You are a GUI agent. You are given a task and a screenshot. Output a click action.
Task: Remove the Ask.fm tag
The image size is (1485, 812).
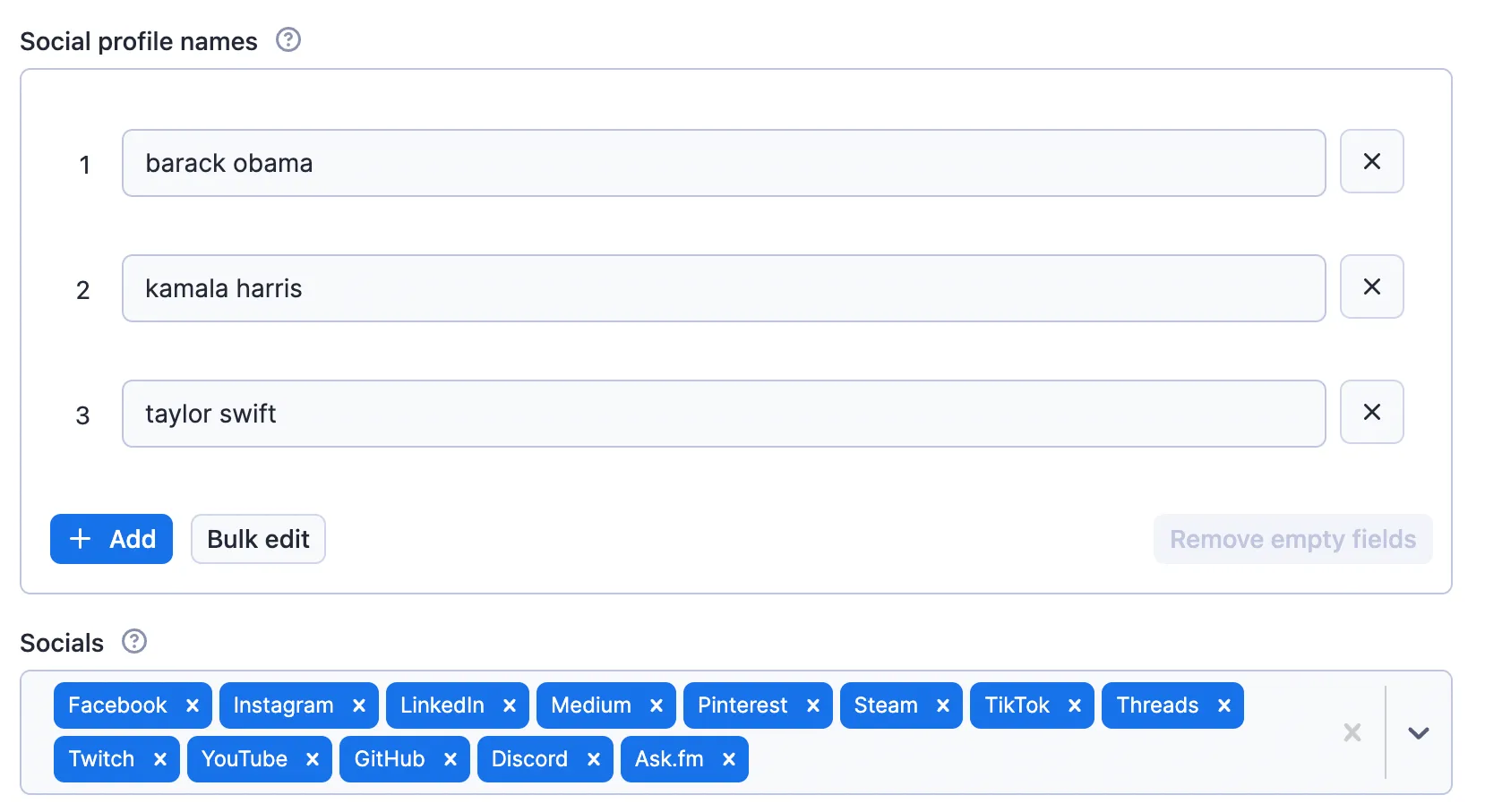coord(729,759)
